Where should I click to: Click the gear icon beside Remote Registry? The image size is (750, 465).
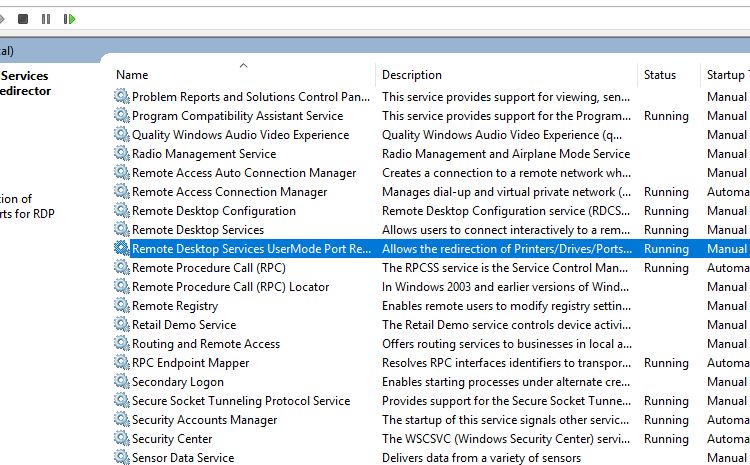tap(122, 306)
